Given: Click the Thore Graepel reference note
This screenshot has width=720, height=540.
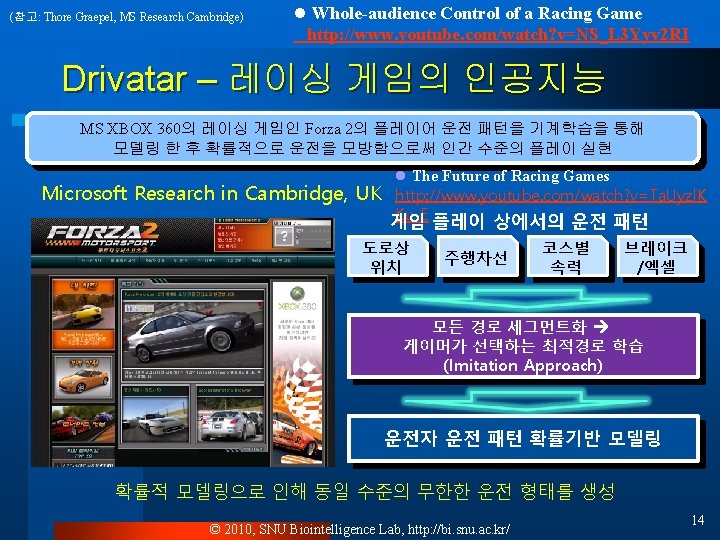Looking at the screenshot, I should click(x=126, y=17).
